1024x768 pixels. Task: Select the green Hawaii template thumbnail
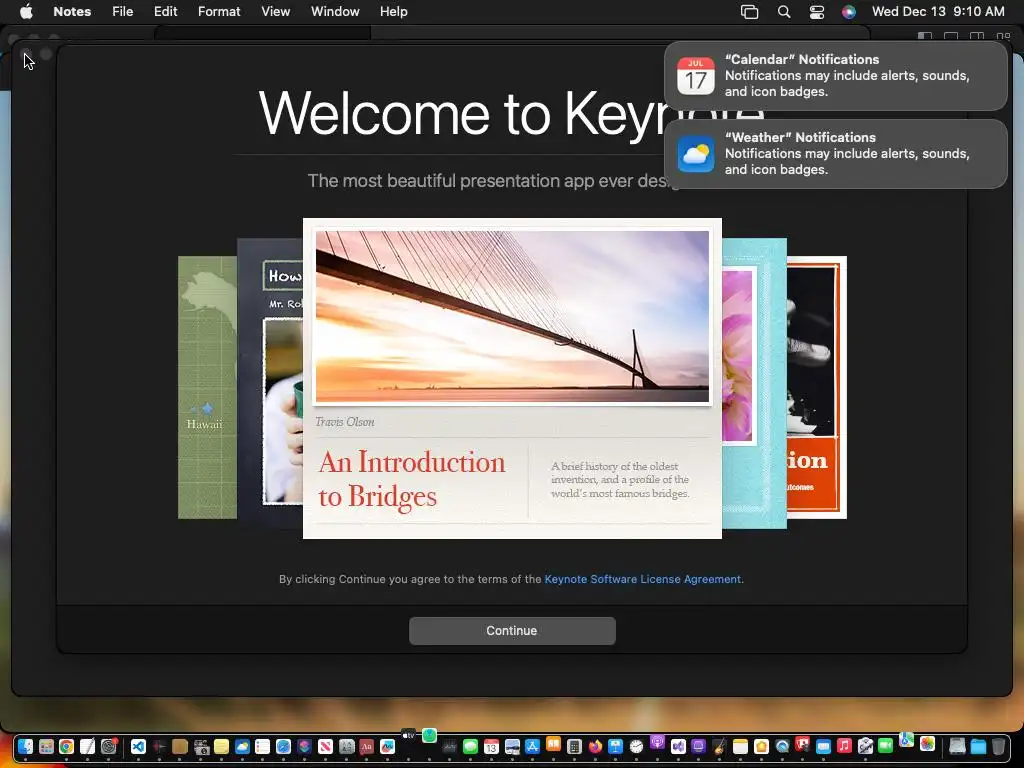(x=207, y=388)
